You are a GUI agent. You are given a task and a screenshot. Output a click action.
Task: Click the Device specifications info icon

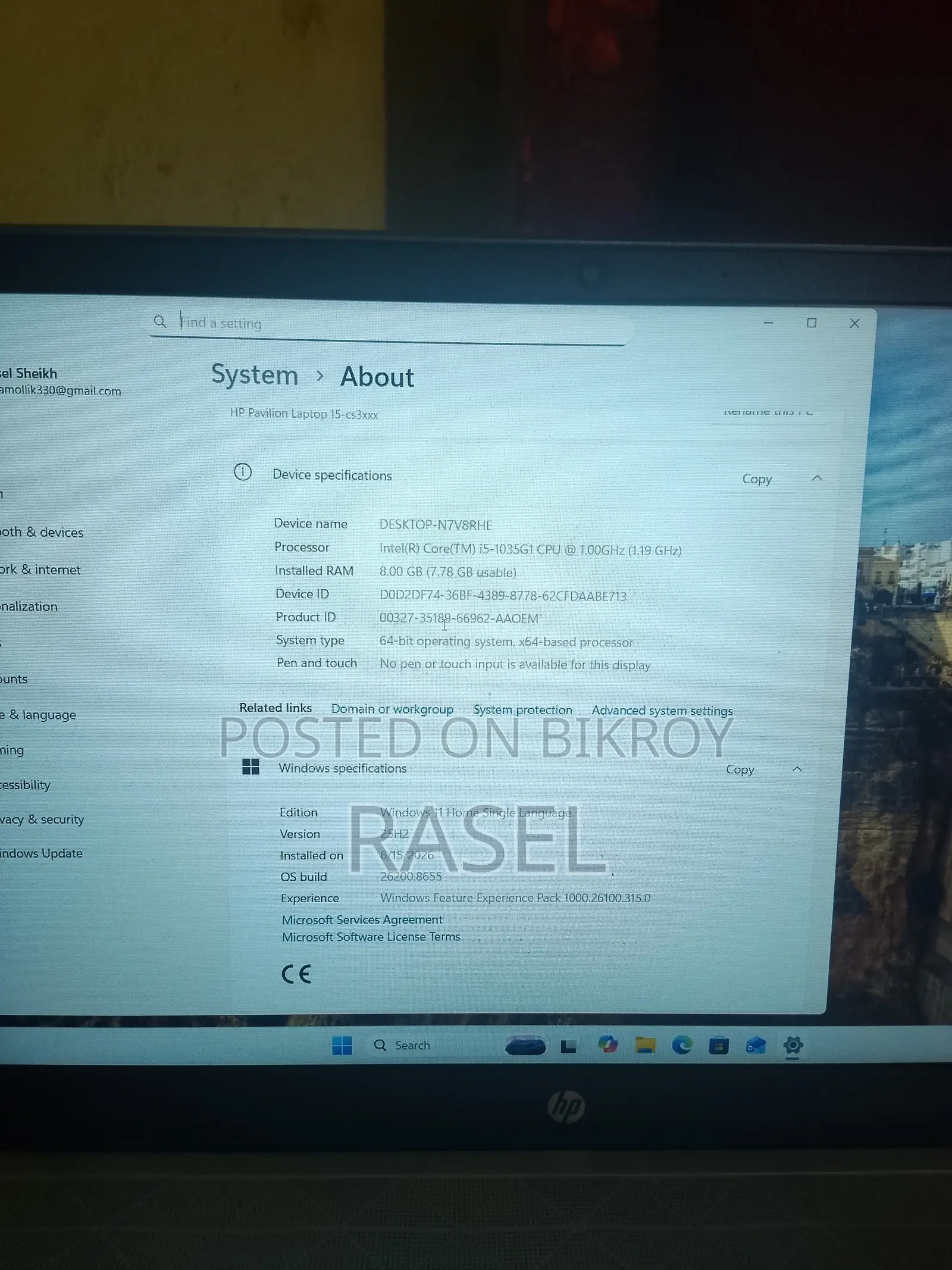click(243, 473)
